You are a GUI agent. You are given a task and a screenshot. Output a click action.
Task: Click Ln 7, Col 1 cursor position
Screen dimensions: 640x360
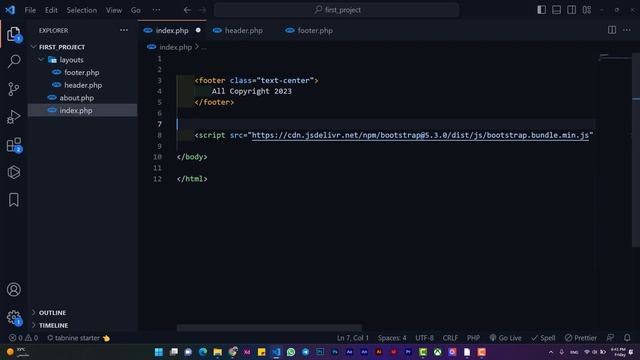pyautogui.click(x=353, y=338)
